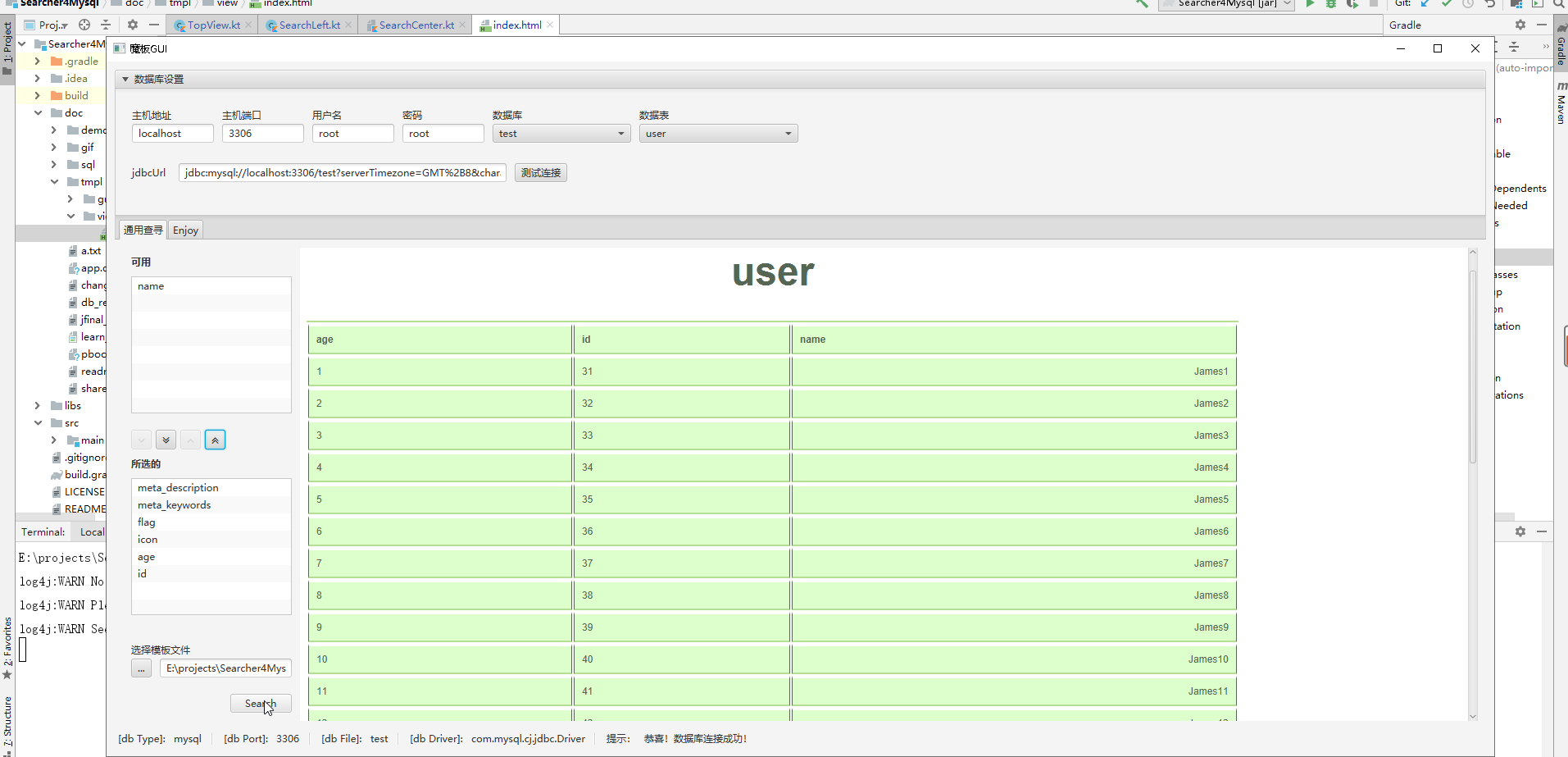This screenshot has height=757, width=1568.
Task: Click move-all-up double chevron button
Action: coord(215,440)
